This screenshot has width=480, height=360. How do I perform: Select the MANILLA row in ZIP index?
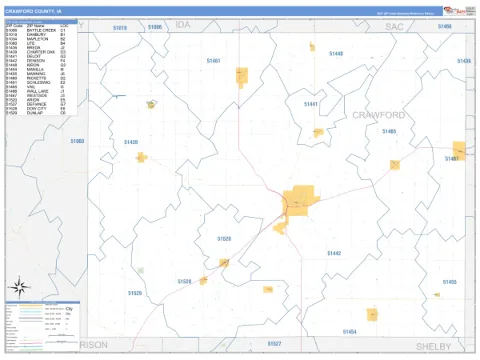click(36, 69)
